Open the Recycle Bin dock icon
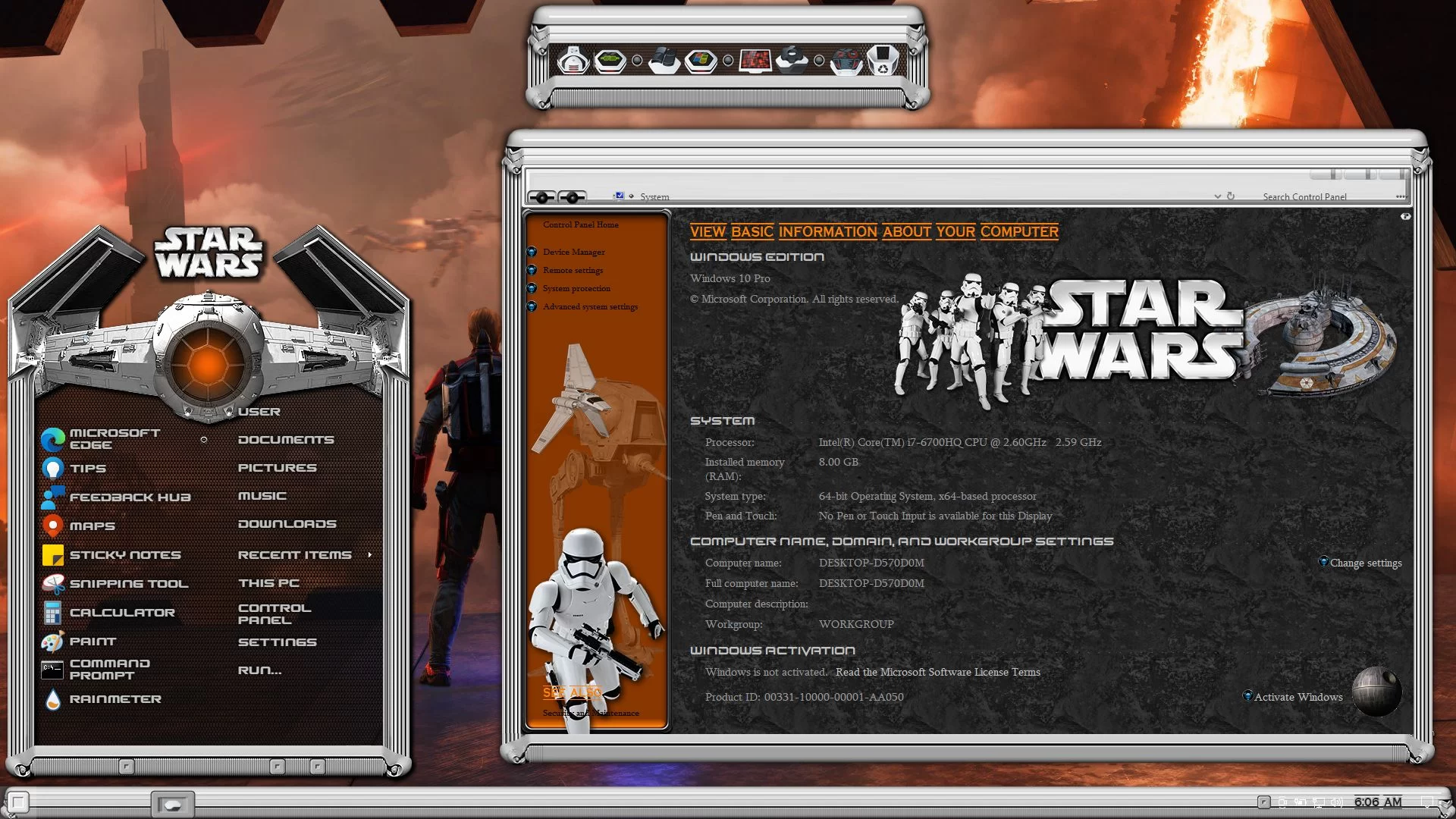Viewport: 1456px width, 819px height. [x=883, y=60]
